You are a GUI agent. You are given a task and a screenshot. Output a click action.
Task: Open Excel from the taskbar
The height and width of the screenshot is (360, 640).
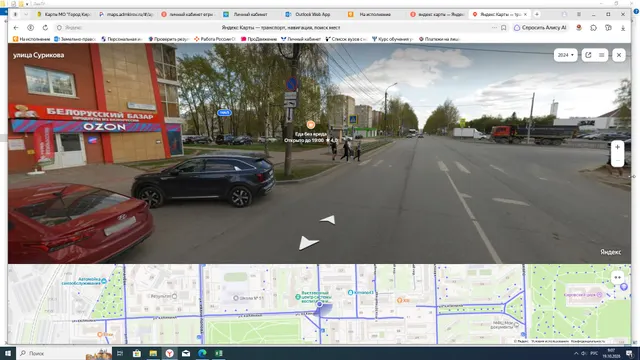click(219, 353)
